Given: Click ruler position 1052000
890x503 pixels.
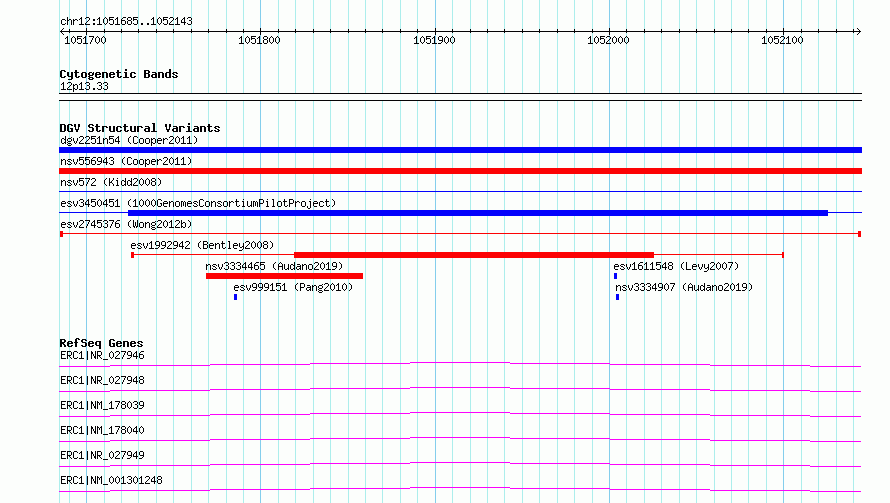Looking at the screenshot, I should pos(608,40).
